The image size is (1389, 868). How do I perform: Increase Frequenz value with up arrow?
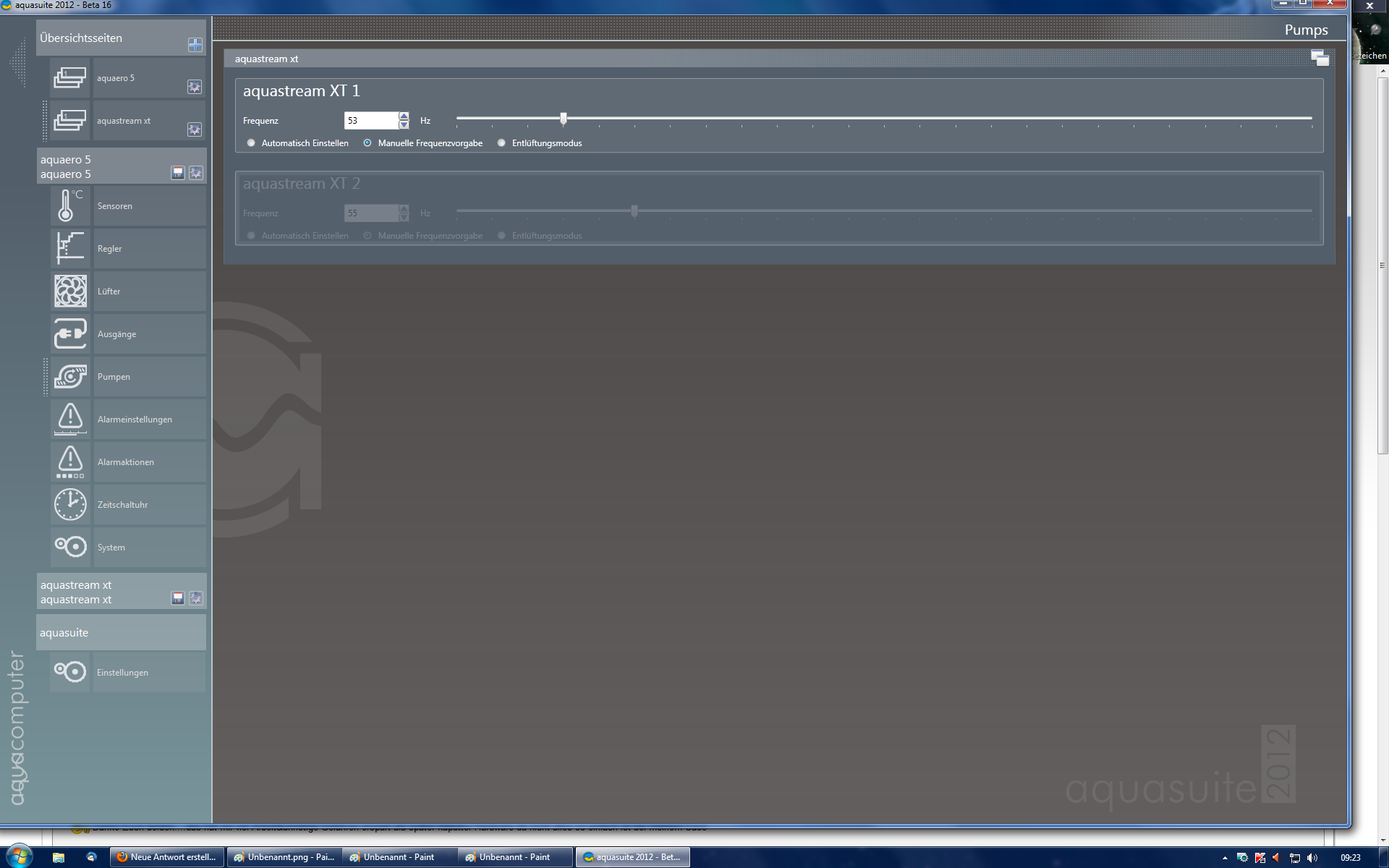404,116
